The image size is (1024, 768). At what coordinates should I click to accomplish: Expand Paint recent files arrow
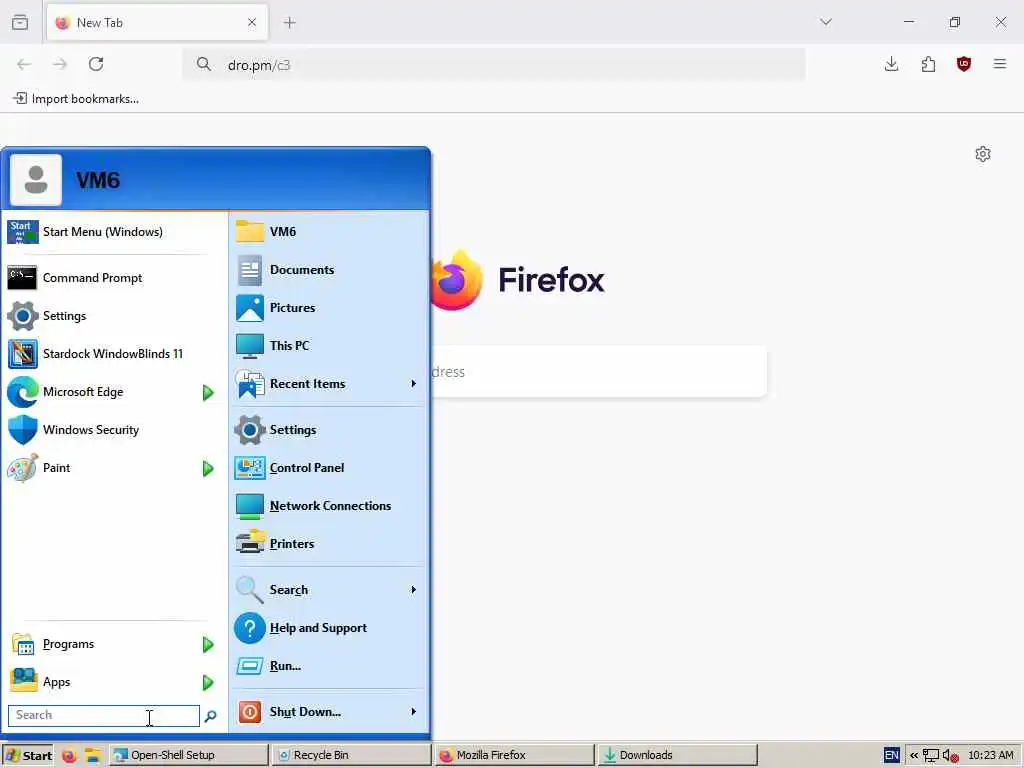[x=208, y=468]
